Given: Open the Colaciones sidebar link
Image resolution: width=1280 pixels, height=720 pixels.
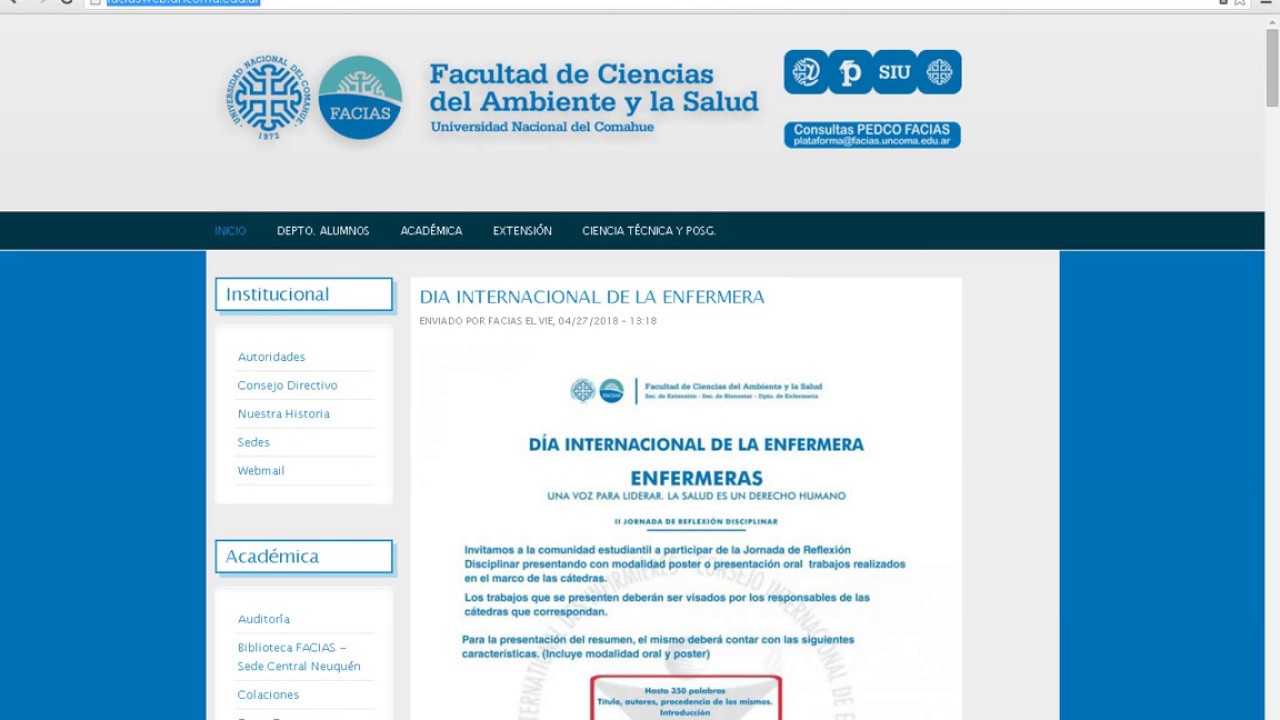Looking at the screenshot, I should 268,695.
